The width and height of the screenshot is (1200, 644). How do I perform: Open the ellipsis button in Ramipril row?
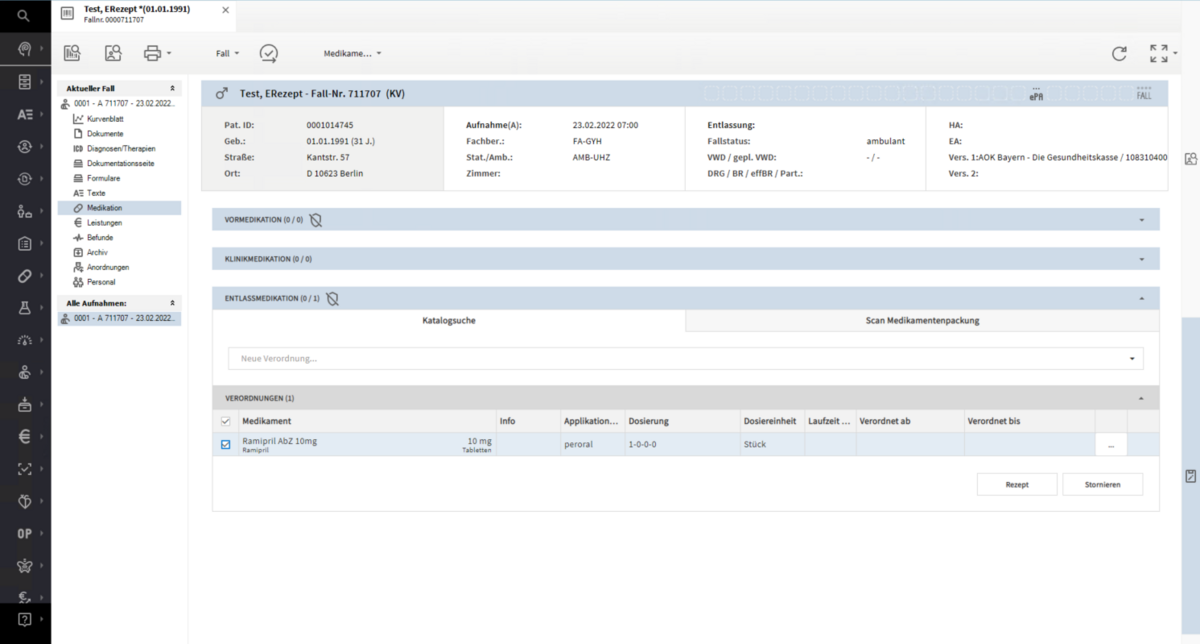point(1111,444)
